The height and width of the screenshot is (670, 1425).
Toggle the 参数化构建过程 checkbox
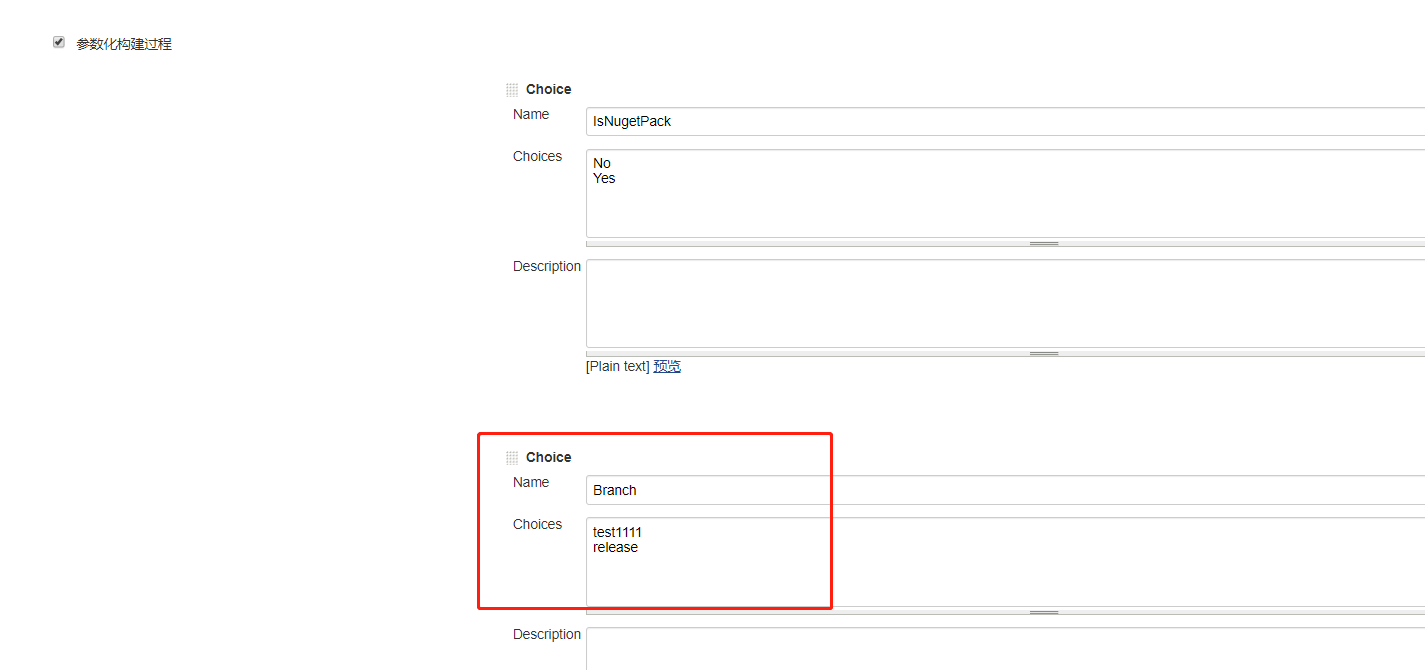[x=59, y=43]
